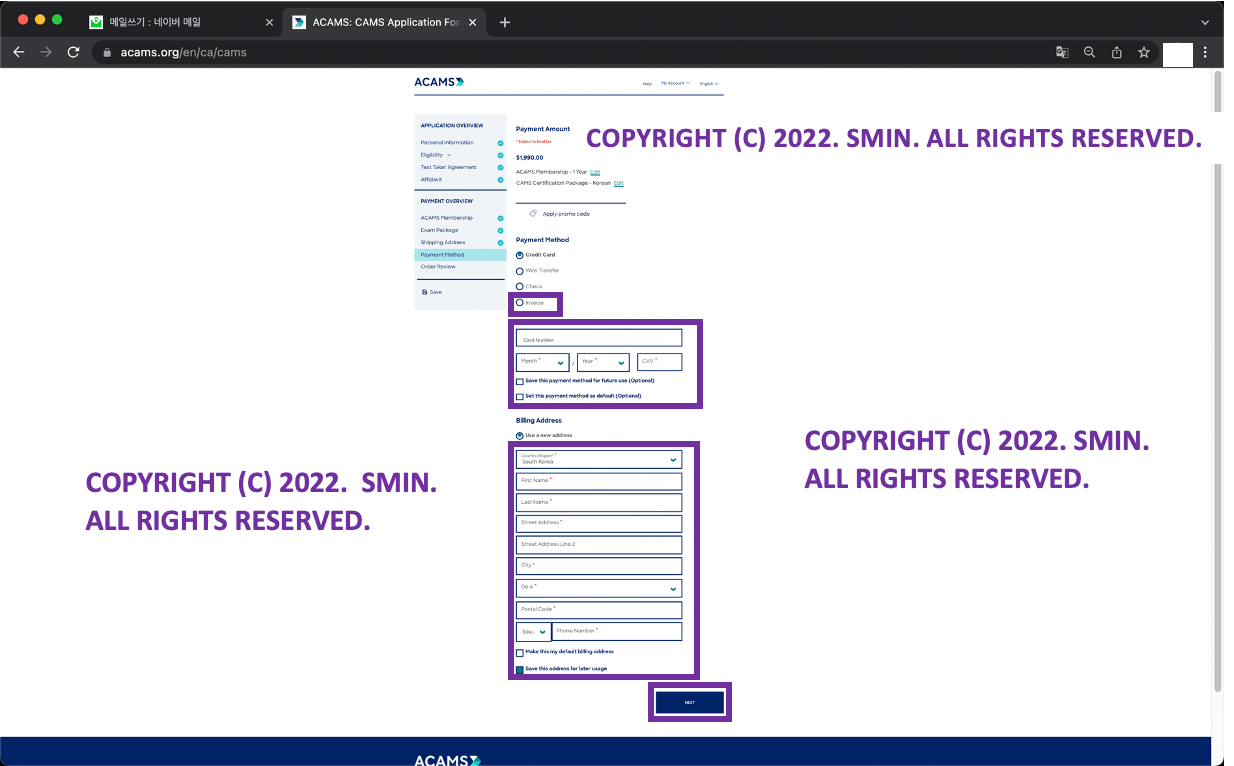Uncheck Save this address for later usage
1234x766 pixels.
click(520, 669)
